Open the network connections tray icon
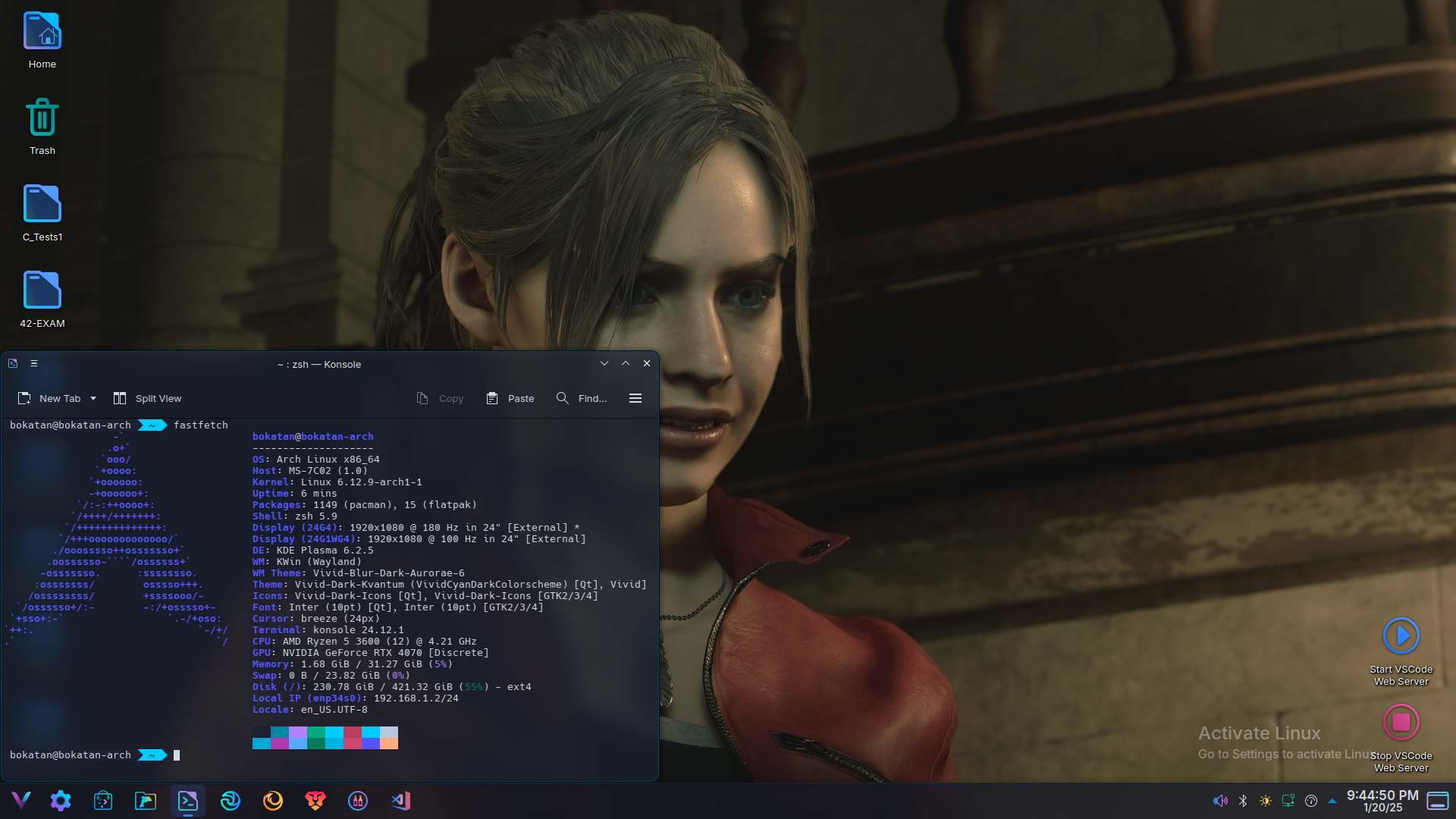The width and height of the screenshot is (1456, 819). click(1288, 801)
